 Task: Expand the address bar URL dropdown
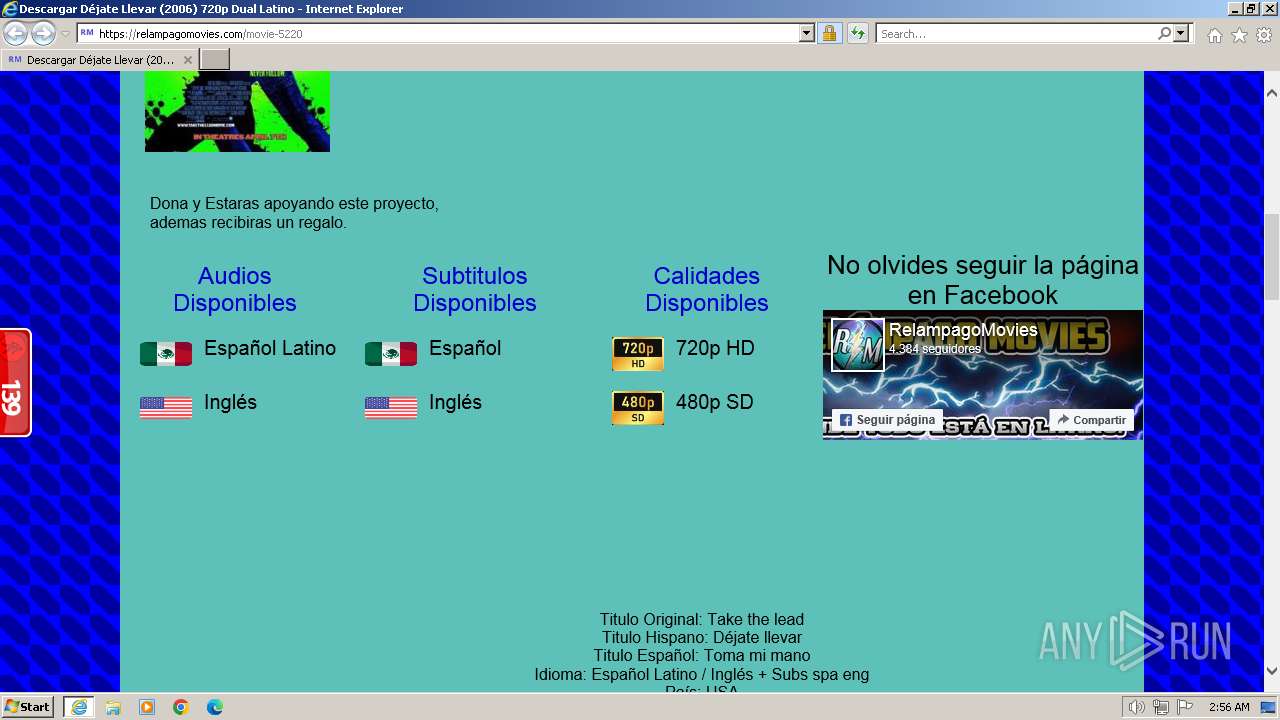(x=807, y=34)
